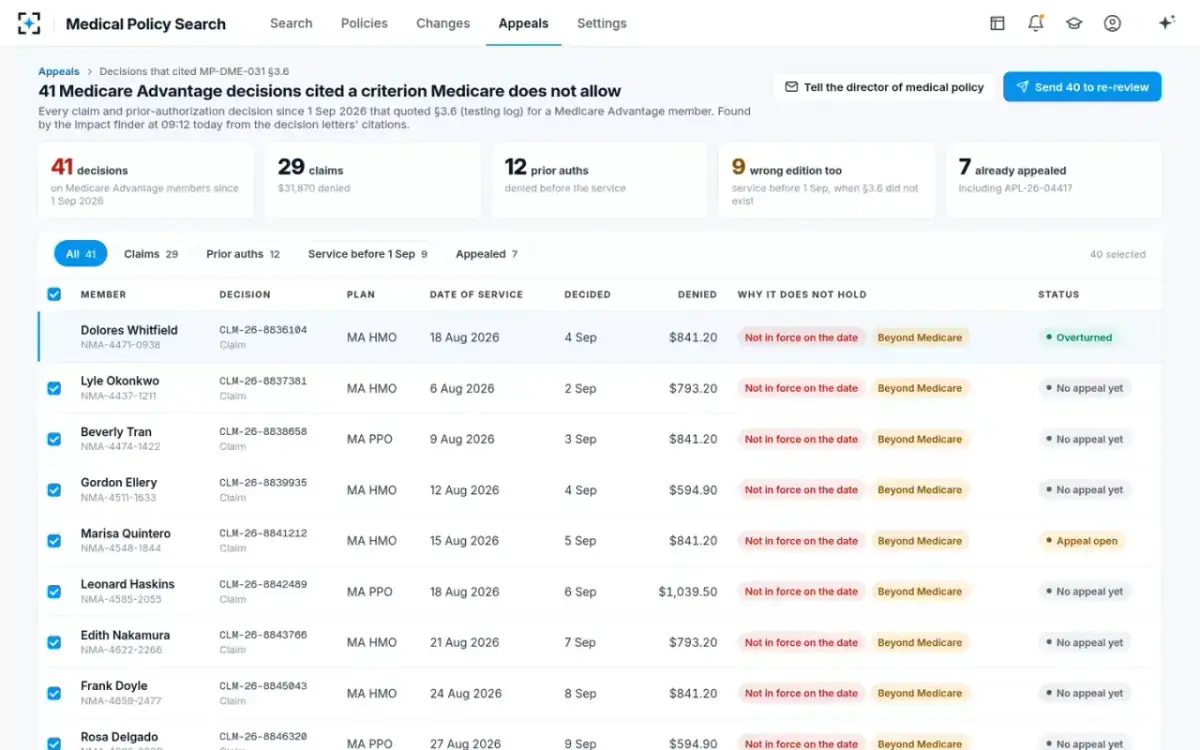The width and height of the screenshot is (1200, 750).
Task: Click Send 40 to re-review button
Action: click(x=1082, y=87)
